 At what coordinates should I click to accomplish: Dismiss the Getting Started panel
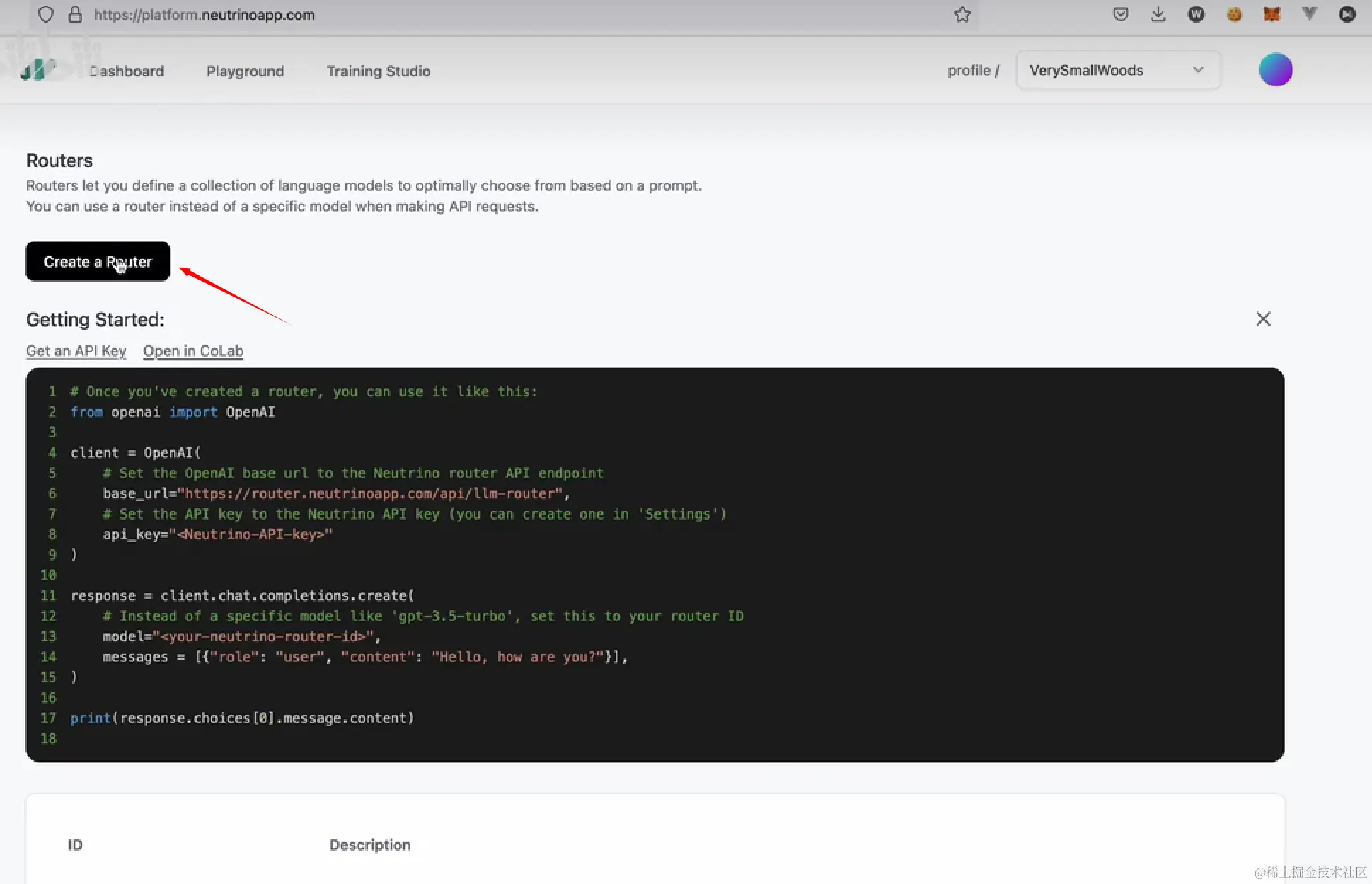1263,319
